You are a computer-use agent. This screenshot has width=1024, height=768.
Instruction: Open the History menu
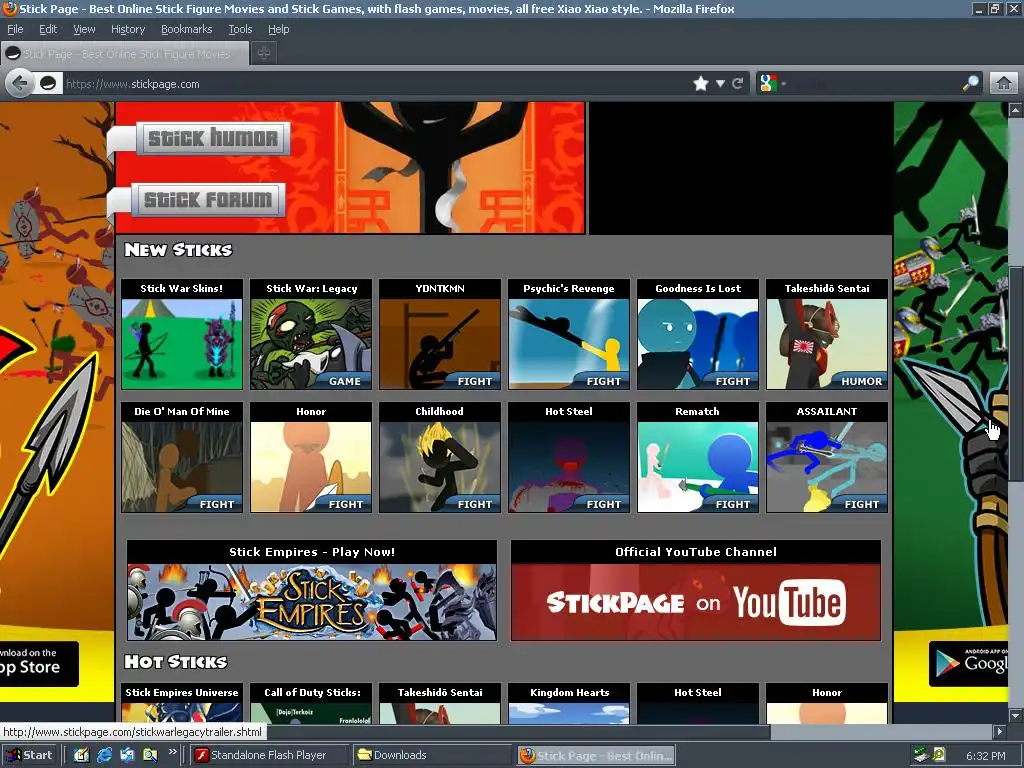pyautogui.click(x=128, y=29)
